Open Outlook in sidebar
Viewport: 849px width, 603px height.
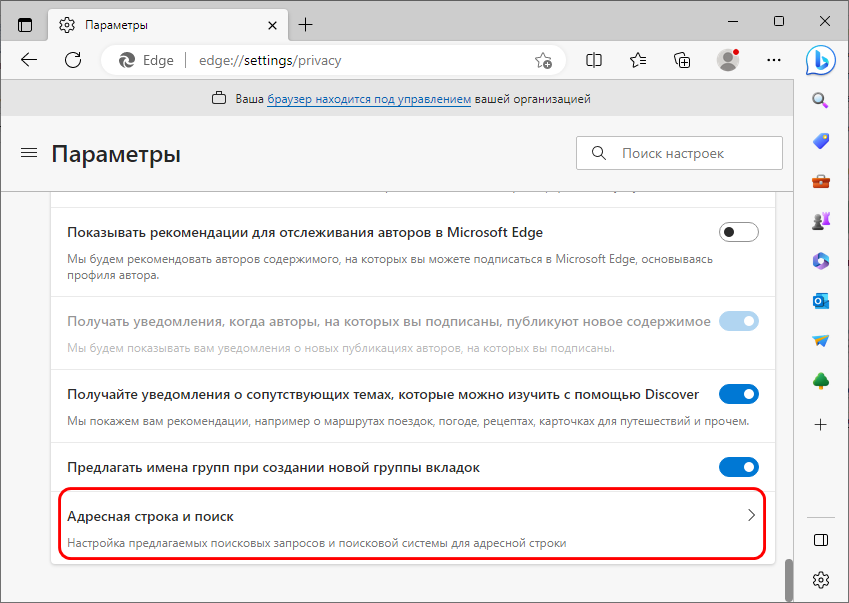click(x=820, y=301)
